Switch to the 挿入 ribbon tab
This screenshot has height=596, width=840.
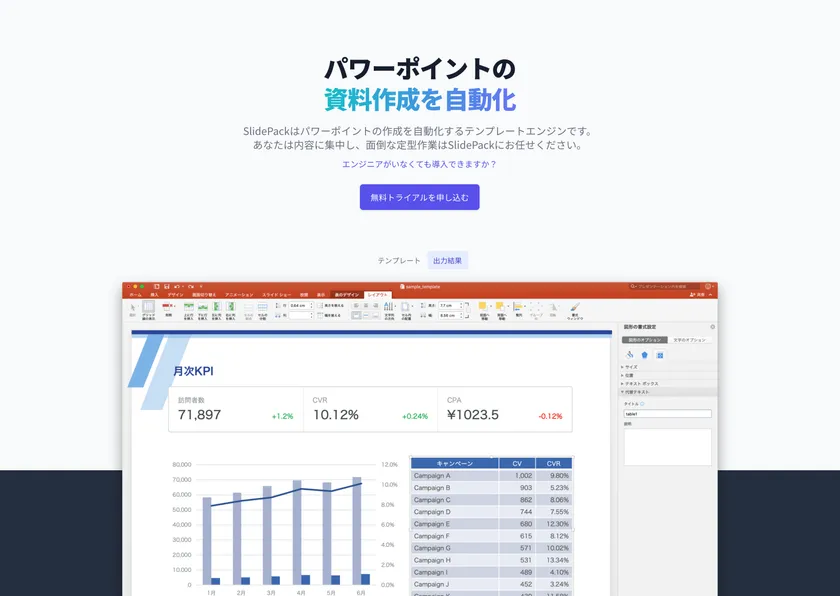pos(154,295)
